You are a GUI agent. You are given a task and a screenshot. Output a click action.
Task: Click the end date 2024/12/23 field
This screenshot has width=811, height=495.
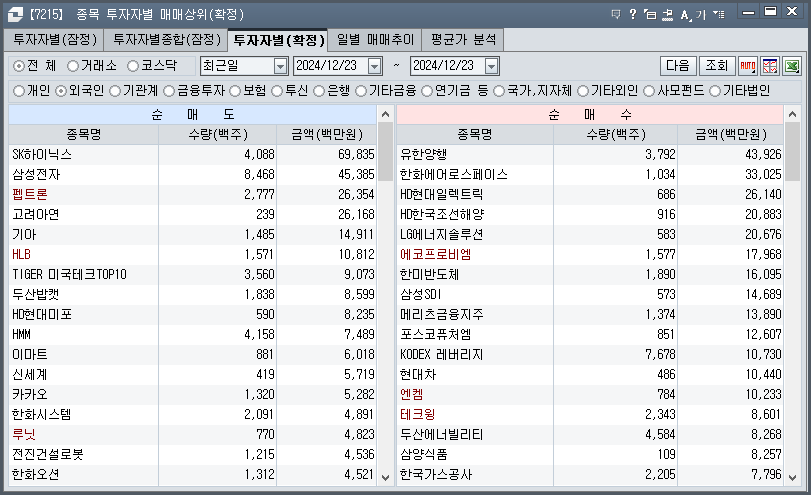[447, 66]
